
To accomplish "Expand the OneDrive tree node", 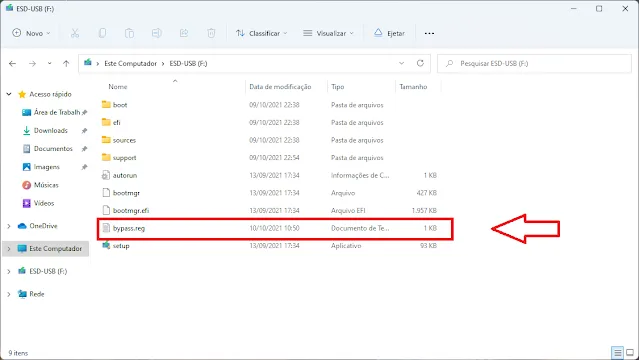I will point(9,226).
